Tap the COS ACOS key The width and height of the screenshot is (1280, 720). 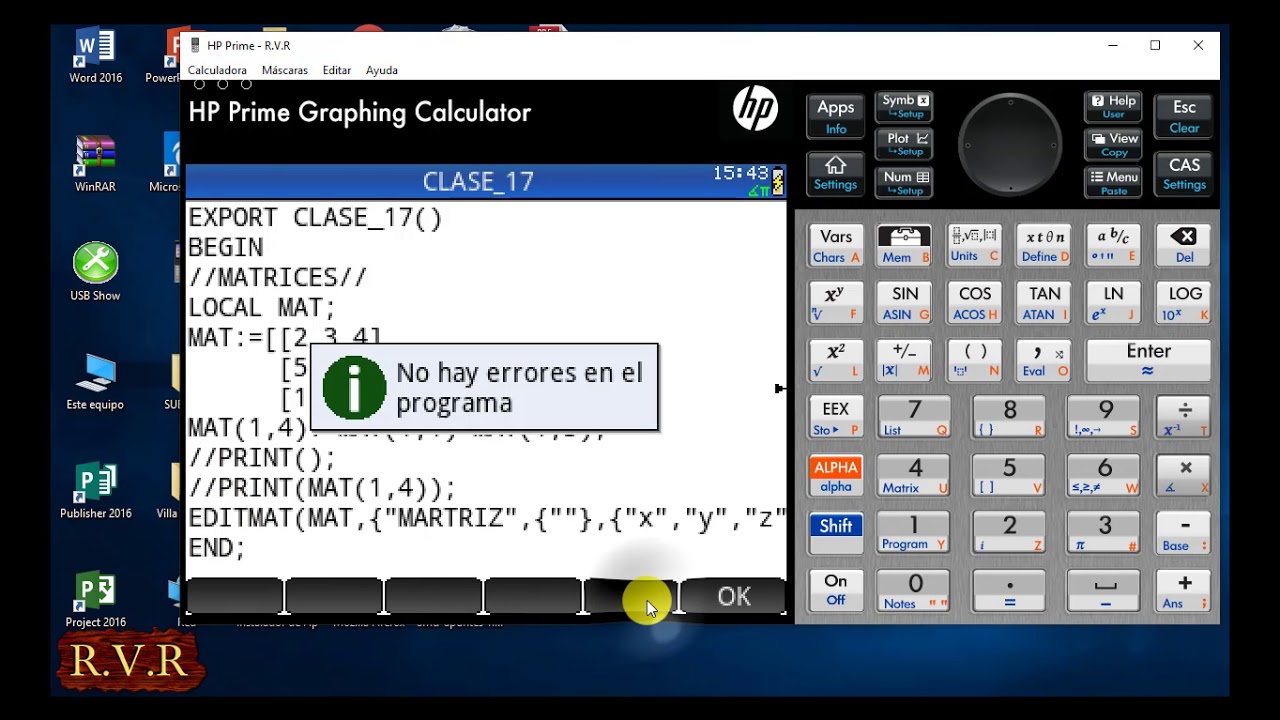click(974, 303)
